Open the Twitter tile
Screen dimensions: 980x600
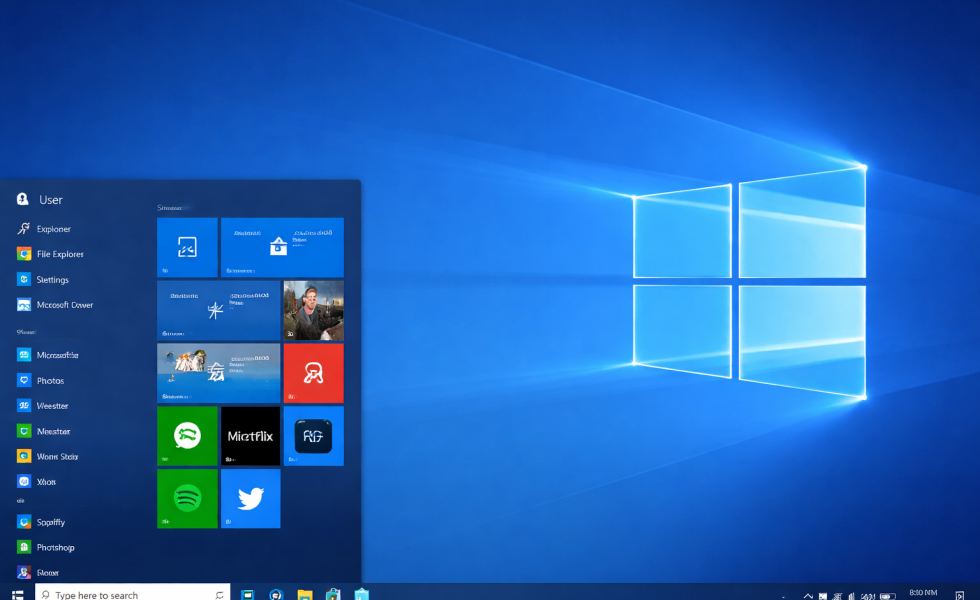coord(250,498)
